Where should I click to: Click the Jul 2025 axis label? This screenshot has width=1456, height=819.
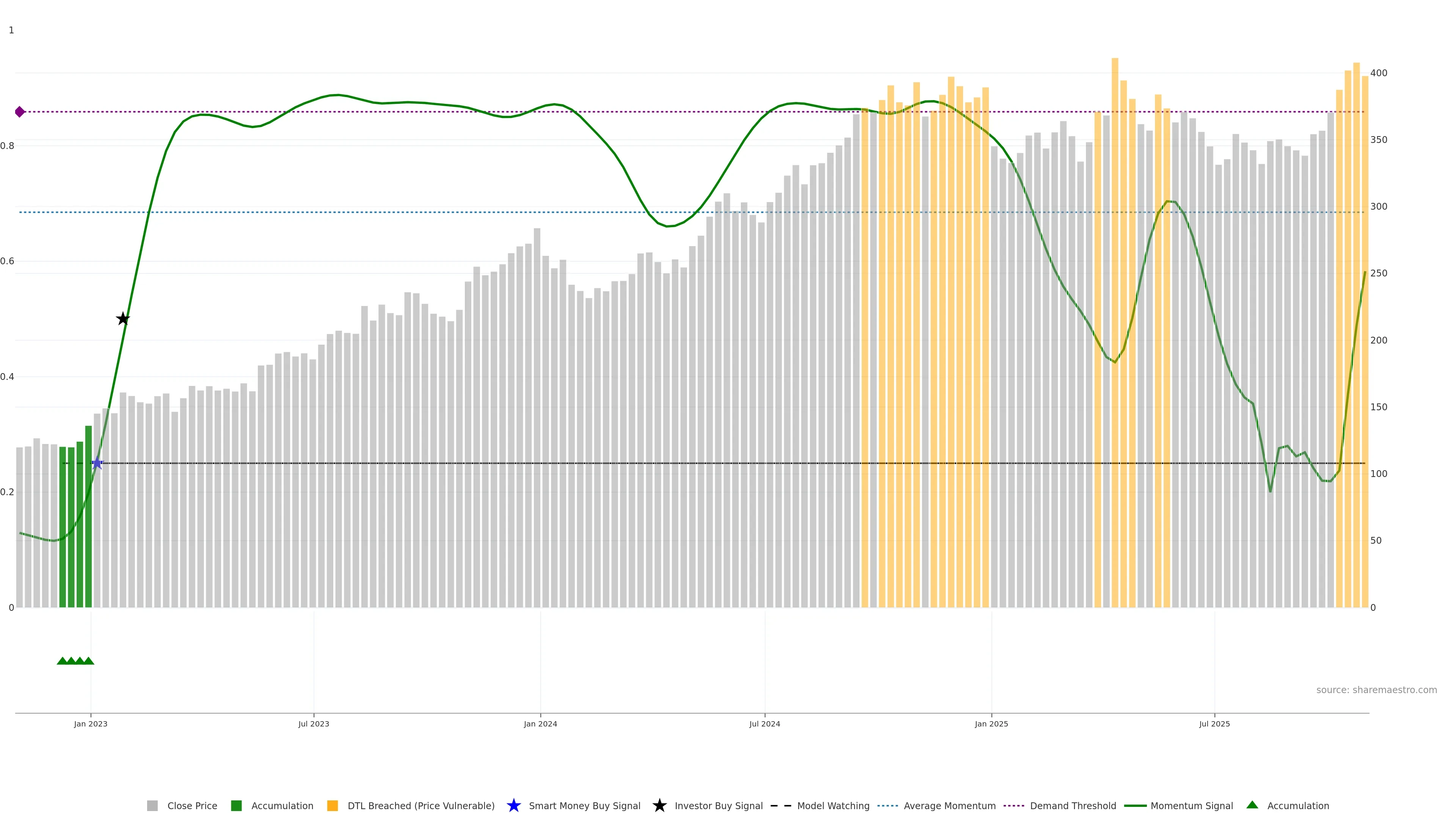[x=1214, y=723]
